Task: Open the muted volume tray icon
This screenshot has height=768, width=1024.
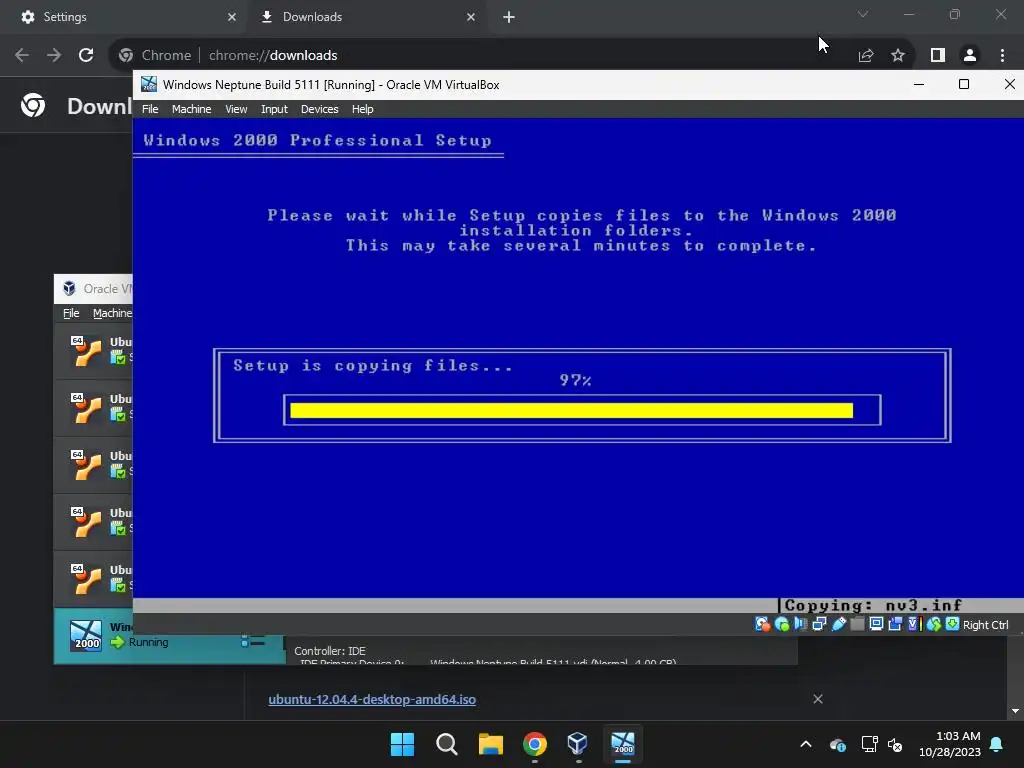Action: pos(895,744)
